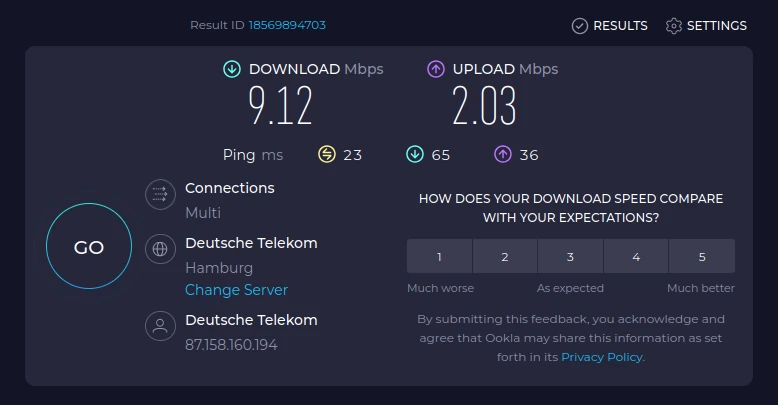Click the download arrow icon
This screenshot has height=405, width=778.
tap(232, 69)
